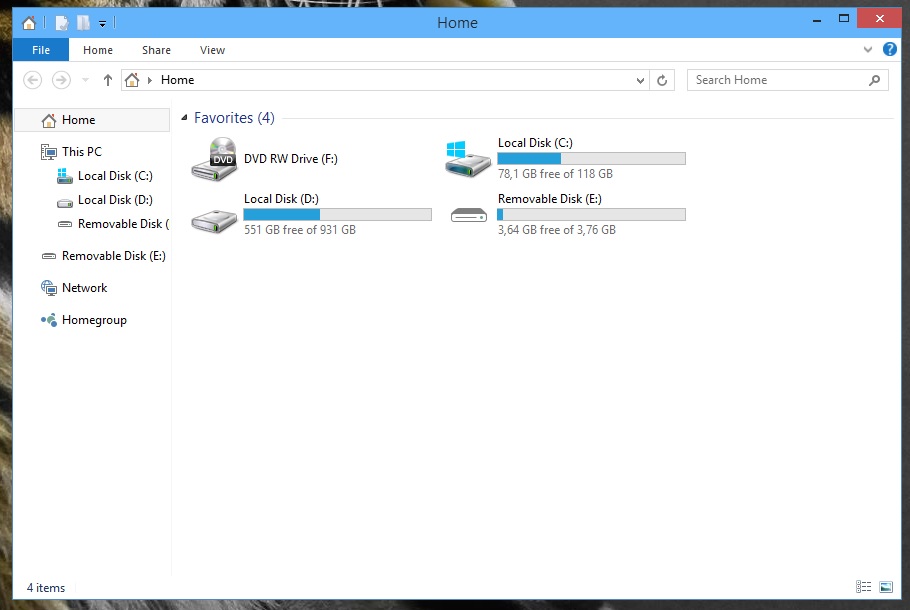Click the Removable Disk (E:) capacity bar
This screenshot has width=910, height=610.
click(x=591, y=215)
